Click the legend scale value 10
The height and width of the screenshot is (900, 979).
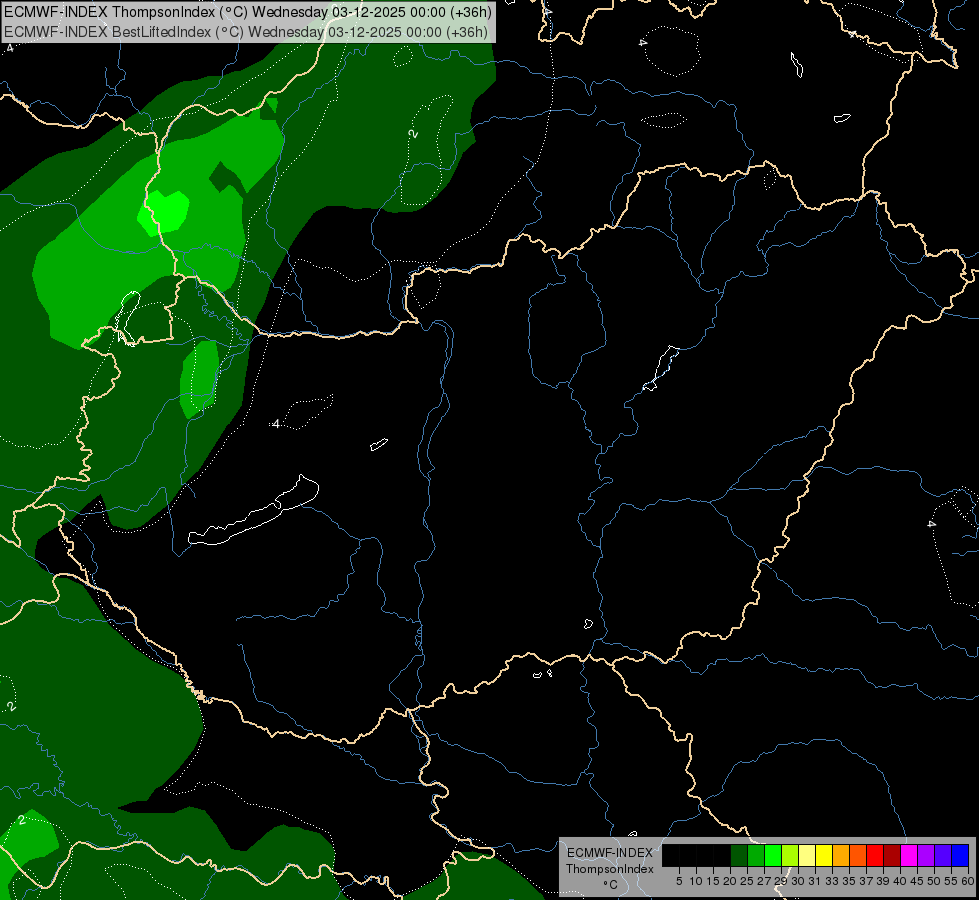click(696, 881)
